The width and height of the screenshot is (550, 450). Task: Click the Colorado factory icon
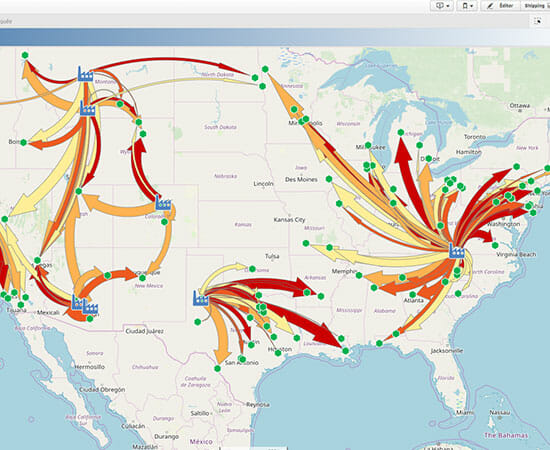(163, 203)
